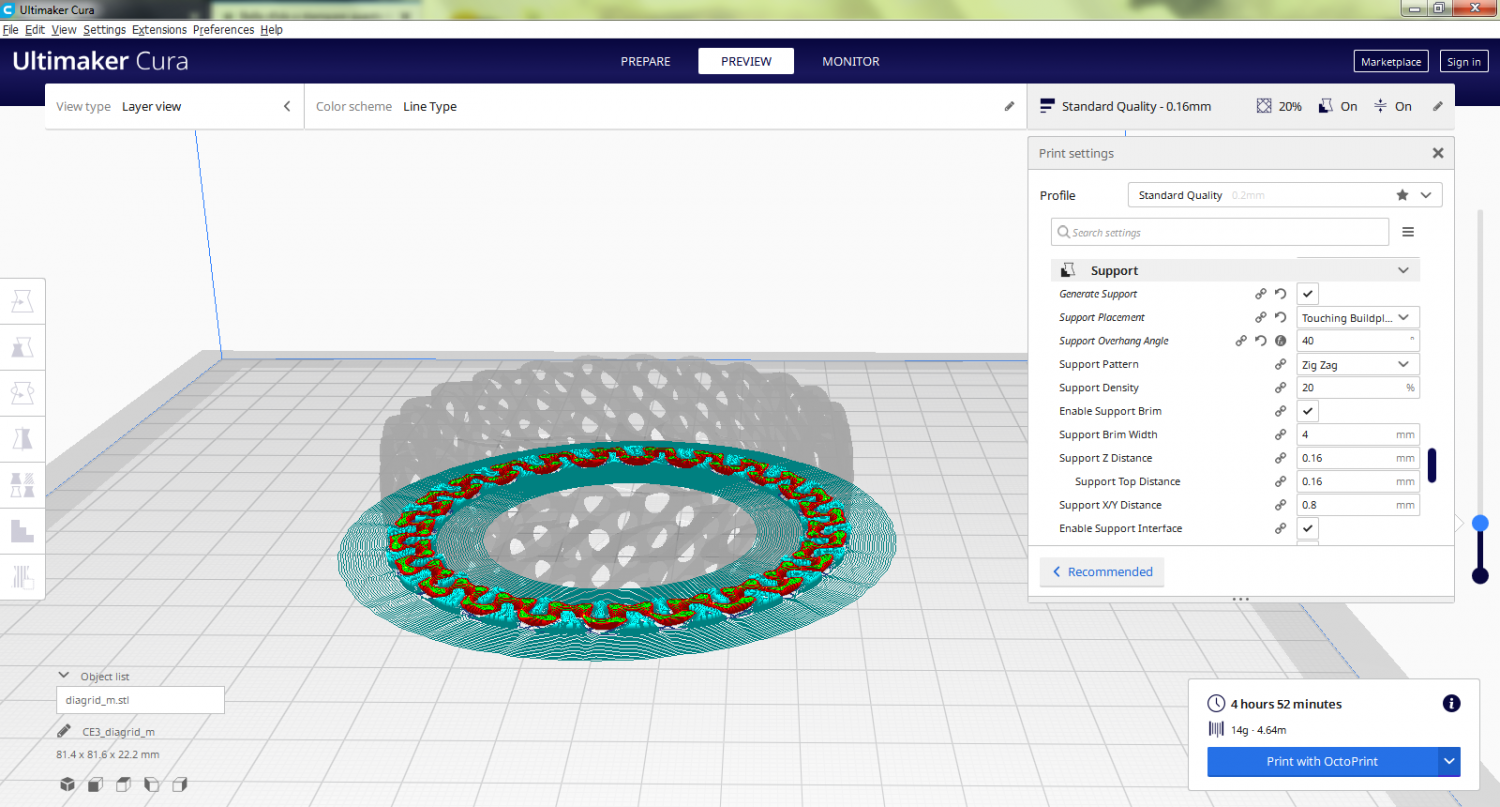This screenshot has height=807, width=1500.
Task: Click the print settings list scrollbar thumb
Action: tap(1432, 466)
